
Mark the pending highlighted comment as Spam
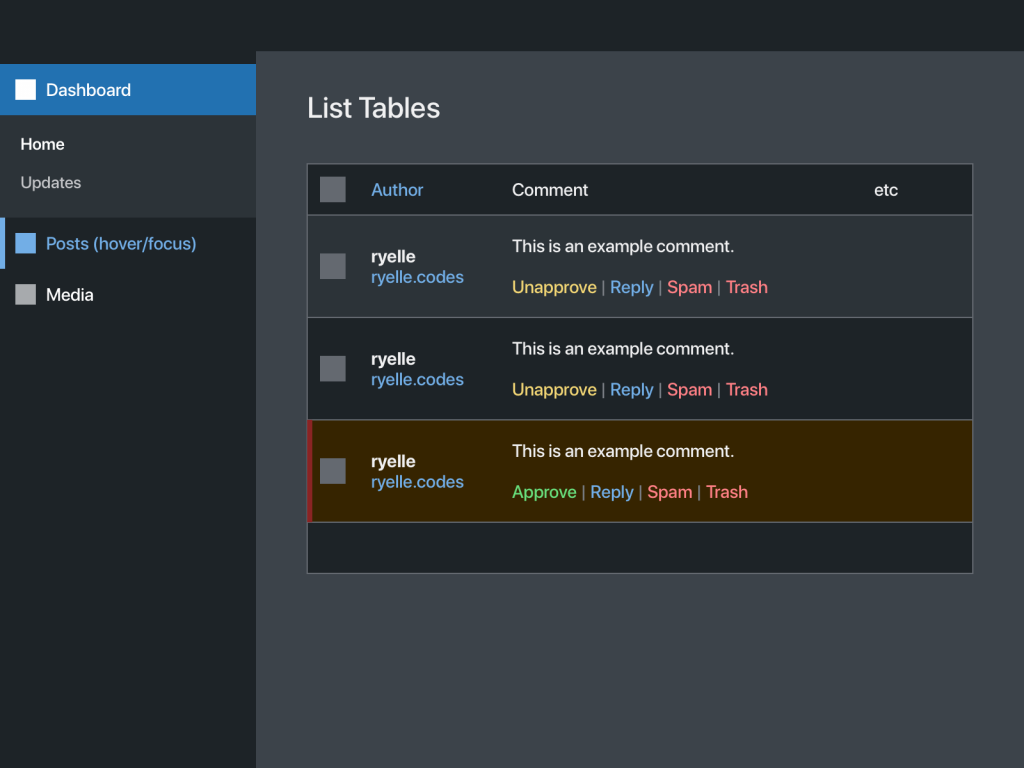pyautogui.click(x=669, y=492)
